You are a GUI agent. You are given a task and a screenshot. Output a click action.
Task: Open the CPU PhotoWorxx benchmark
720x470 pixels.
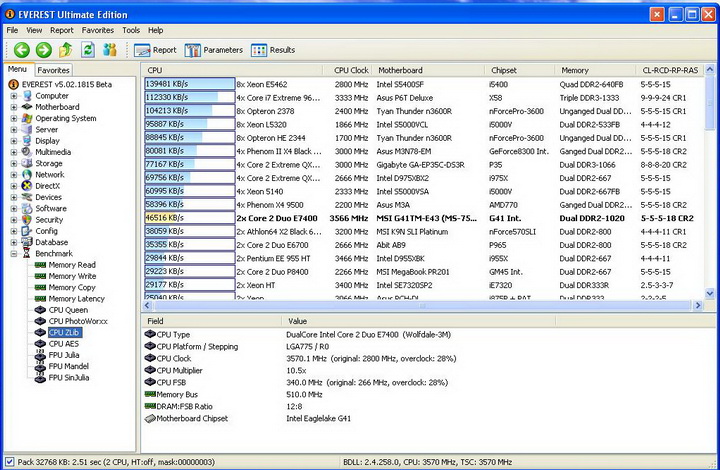pos(78,321)
